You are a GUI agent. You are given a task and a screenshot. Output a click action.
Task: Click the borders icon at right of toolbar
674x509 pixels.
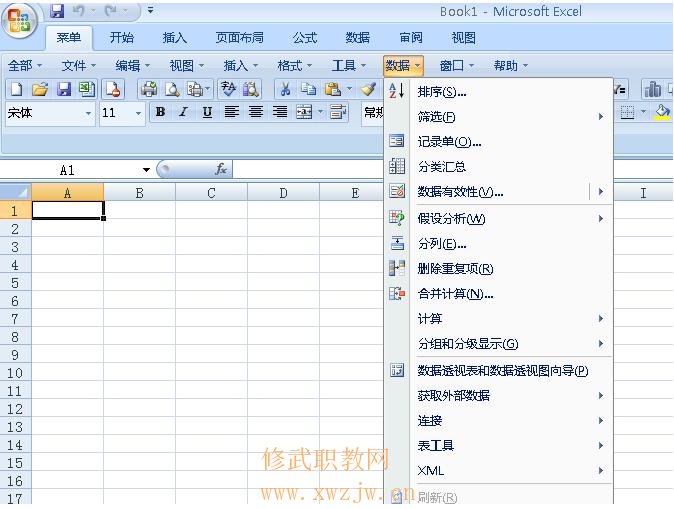(627, 113)
